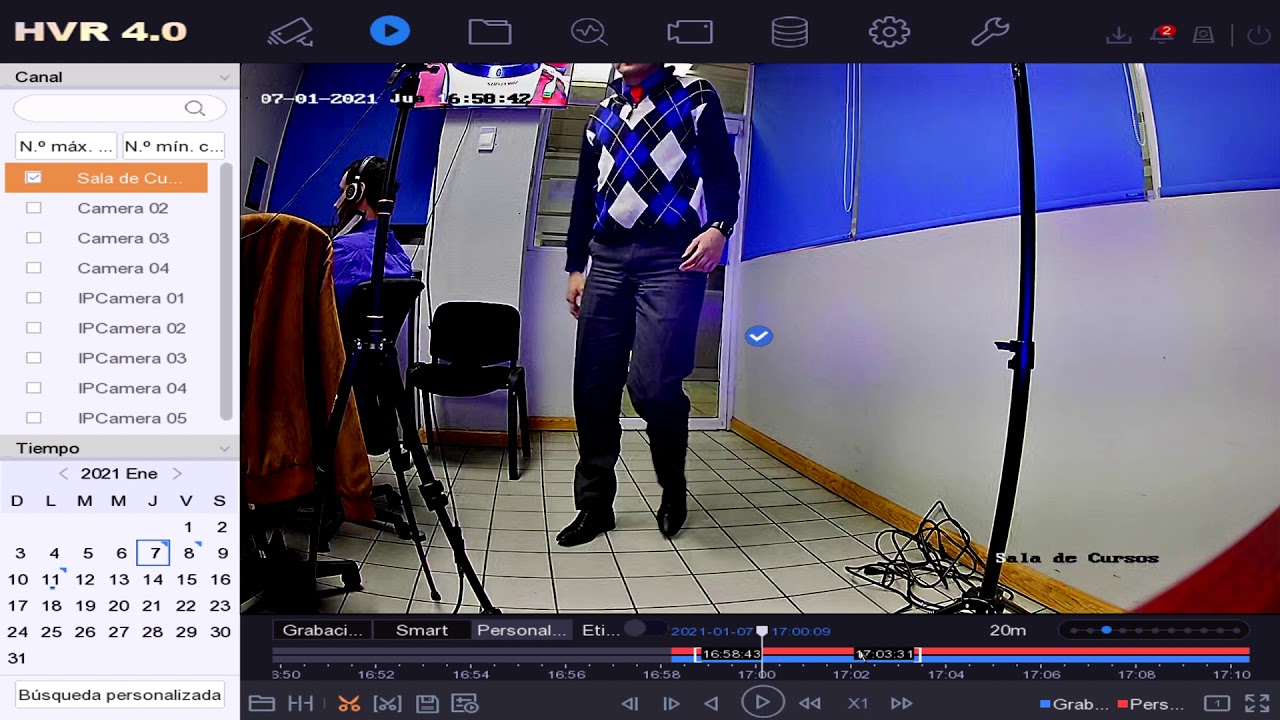1280x720 pixels.
Task: Enter fullscreen with the expand icon
Action: pyautogui.click(x=1256, y=703)
